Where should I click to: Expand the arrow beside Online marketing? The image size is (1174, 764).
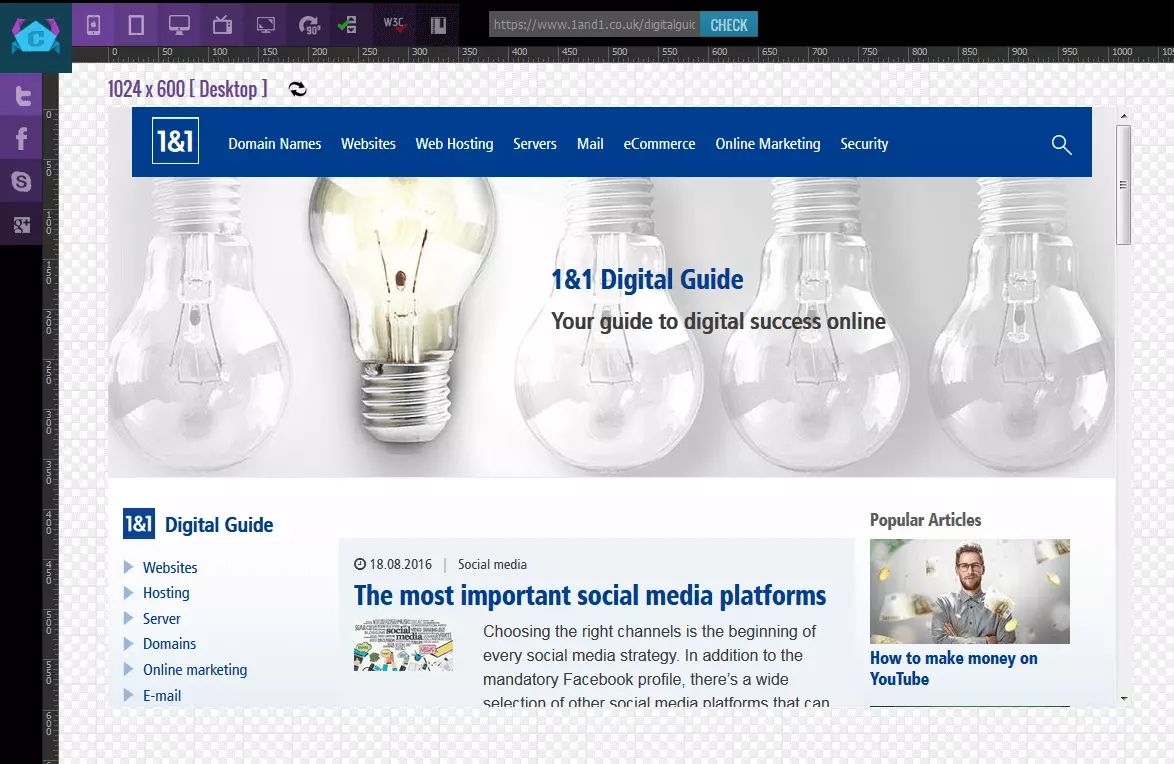[x=129, y=669]
